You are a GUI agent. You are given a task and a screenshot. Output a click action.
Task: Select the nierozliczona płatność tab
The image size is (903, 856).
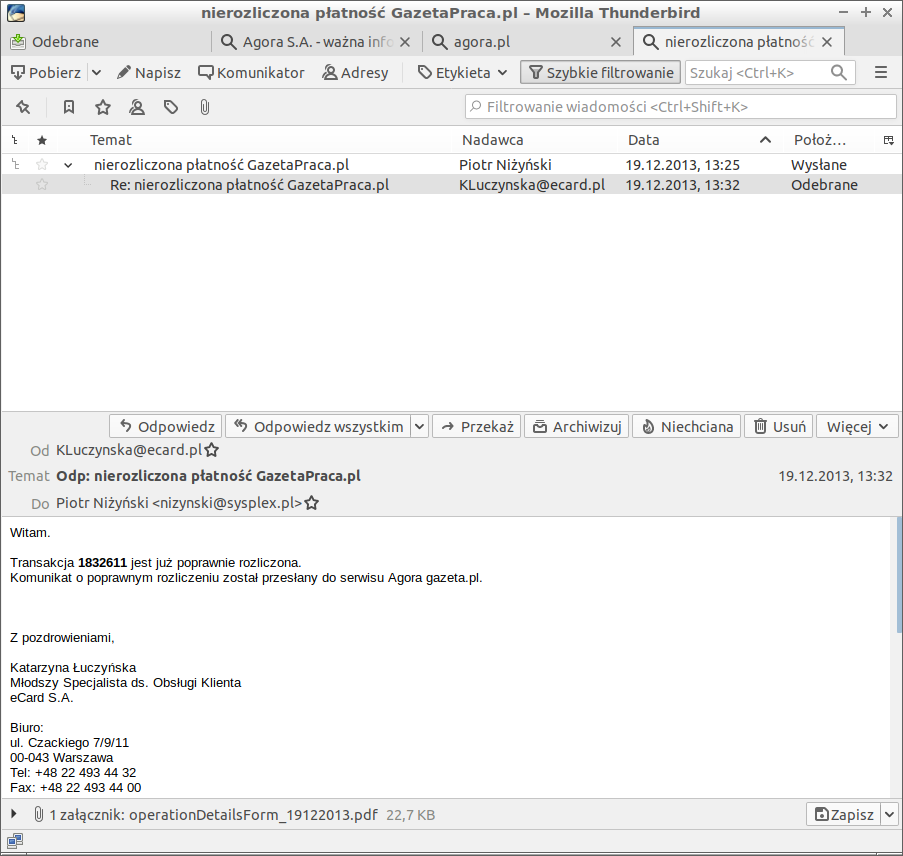739,42
